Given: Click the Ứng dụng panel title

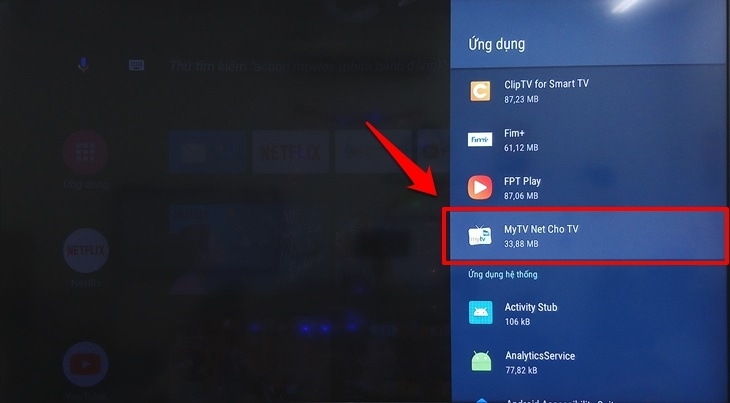Looking at the screenshot, I should coord(496,44).
